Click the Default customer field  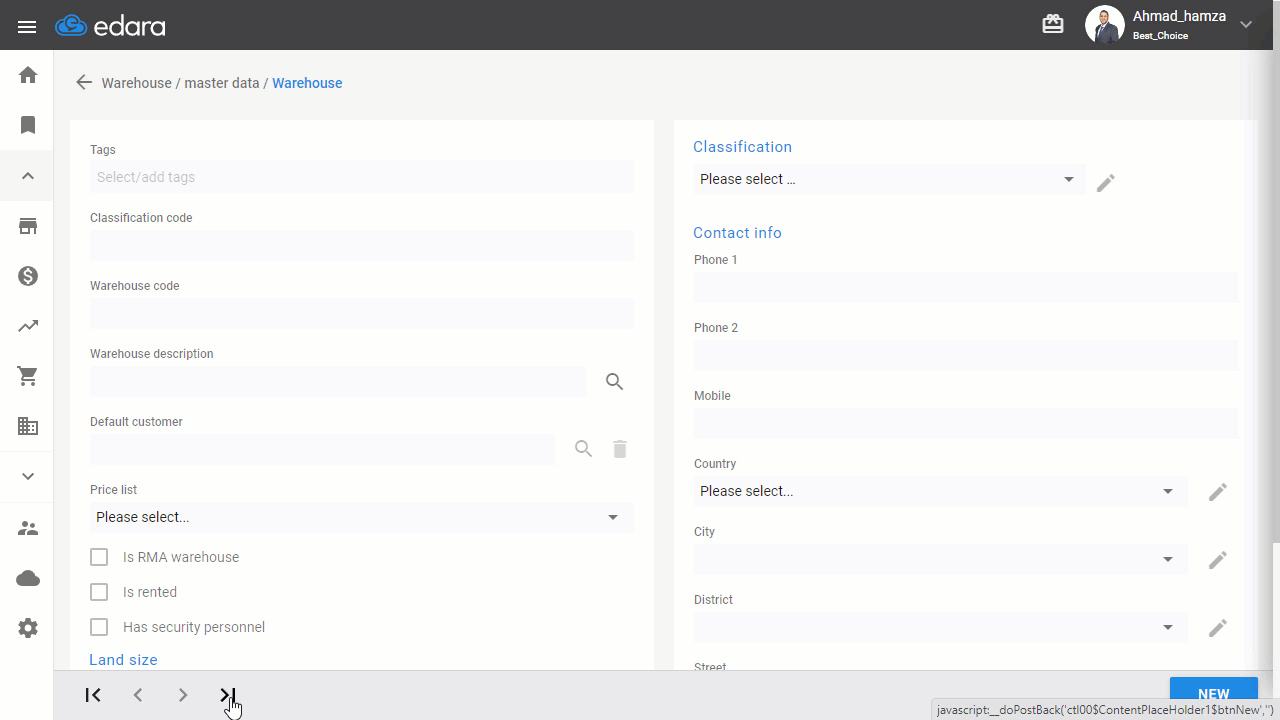coord(322,449)
